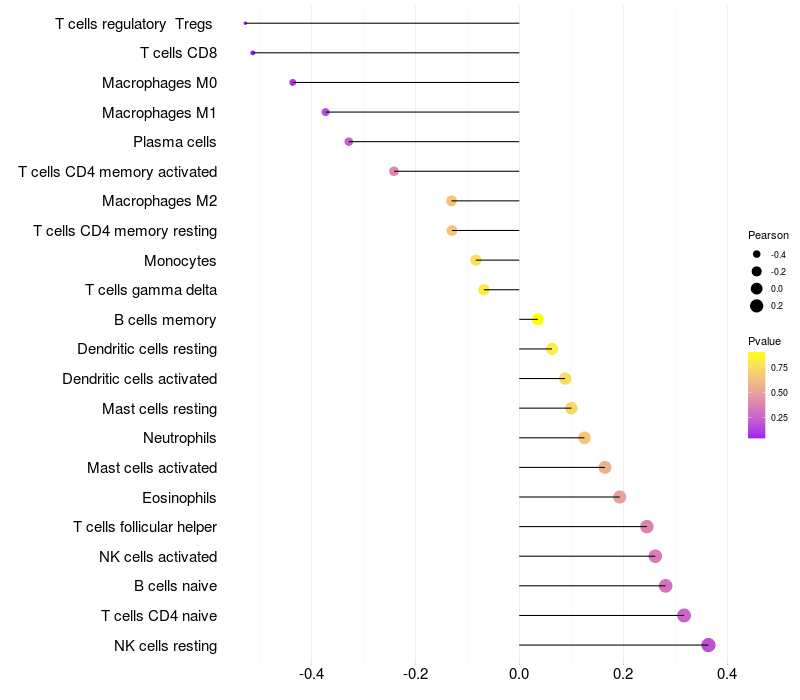Click the Pearson 0.2 legend circle
The height and width of the screenshot is (700, 800).
pos(757,306)
